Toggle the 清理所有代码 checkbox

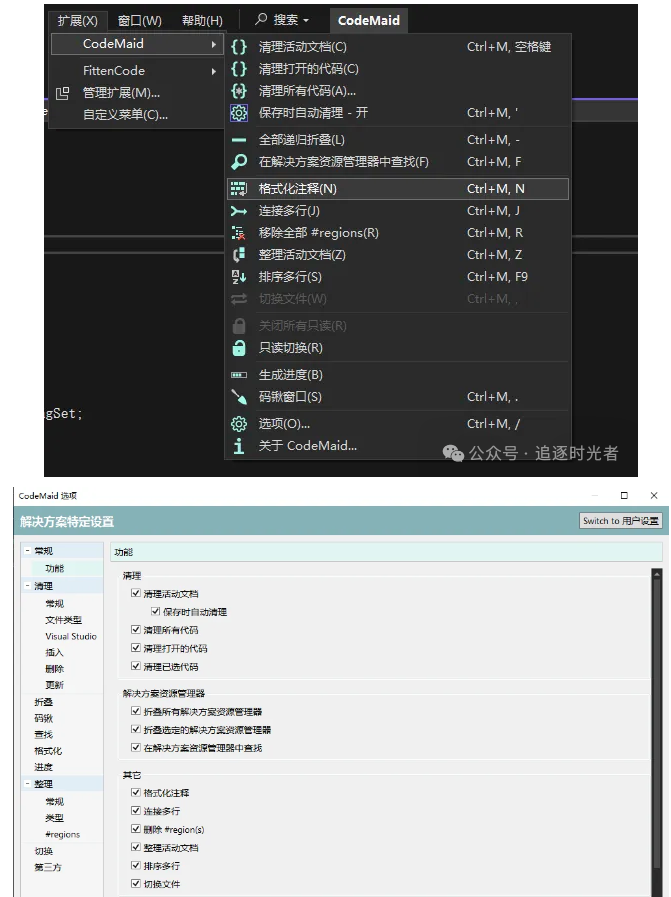pyautogui.click(x=136, y=630)
